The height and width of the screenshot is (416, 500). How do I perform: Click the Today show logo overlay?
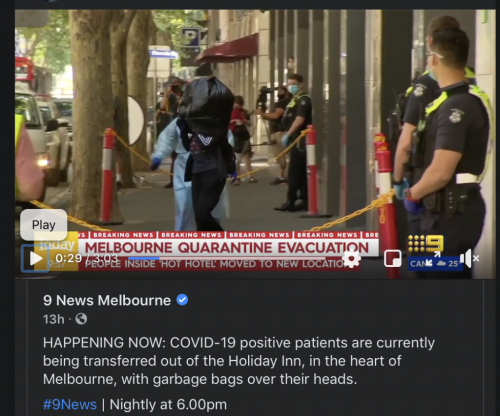tap(57, 245)
